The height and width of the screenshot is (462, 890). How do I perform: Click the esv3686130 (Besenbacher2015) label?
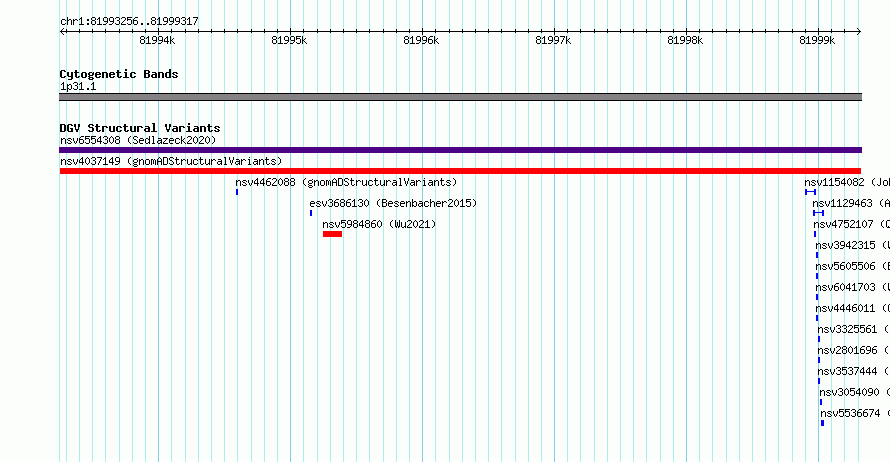[x=393, y=203]
